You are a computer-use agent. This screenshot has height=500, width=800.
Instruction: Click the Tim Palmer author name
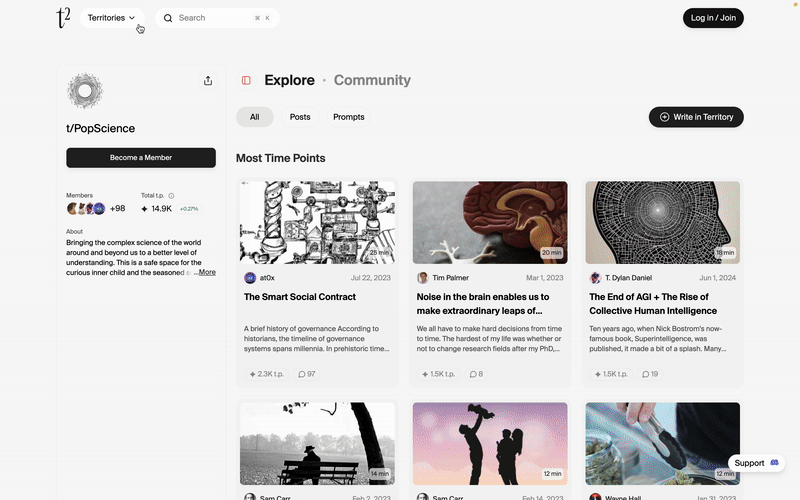click(451, 278)
